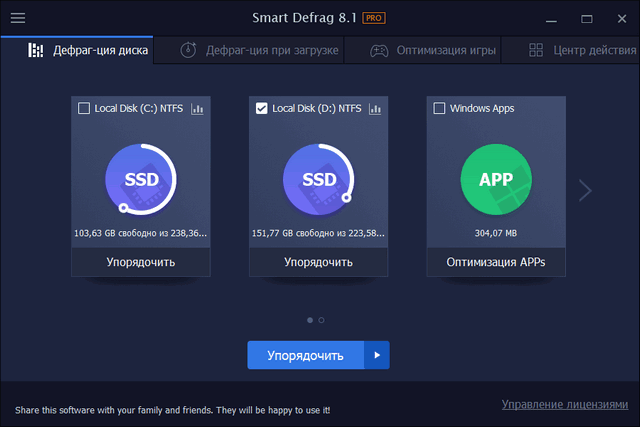Tick the Windows Apps checkbox

tap(439, 109)
